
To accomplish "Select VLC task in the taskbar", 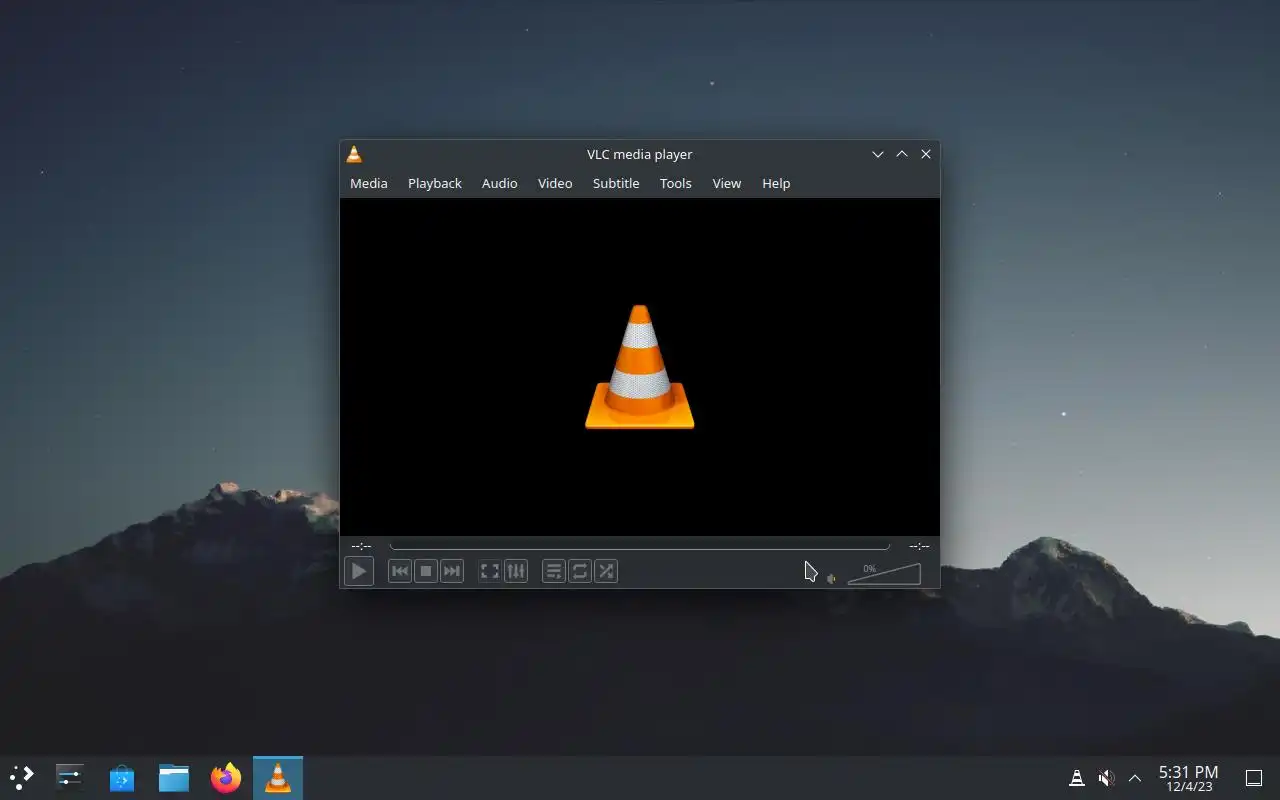I will click(x=278, y=777).
